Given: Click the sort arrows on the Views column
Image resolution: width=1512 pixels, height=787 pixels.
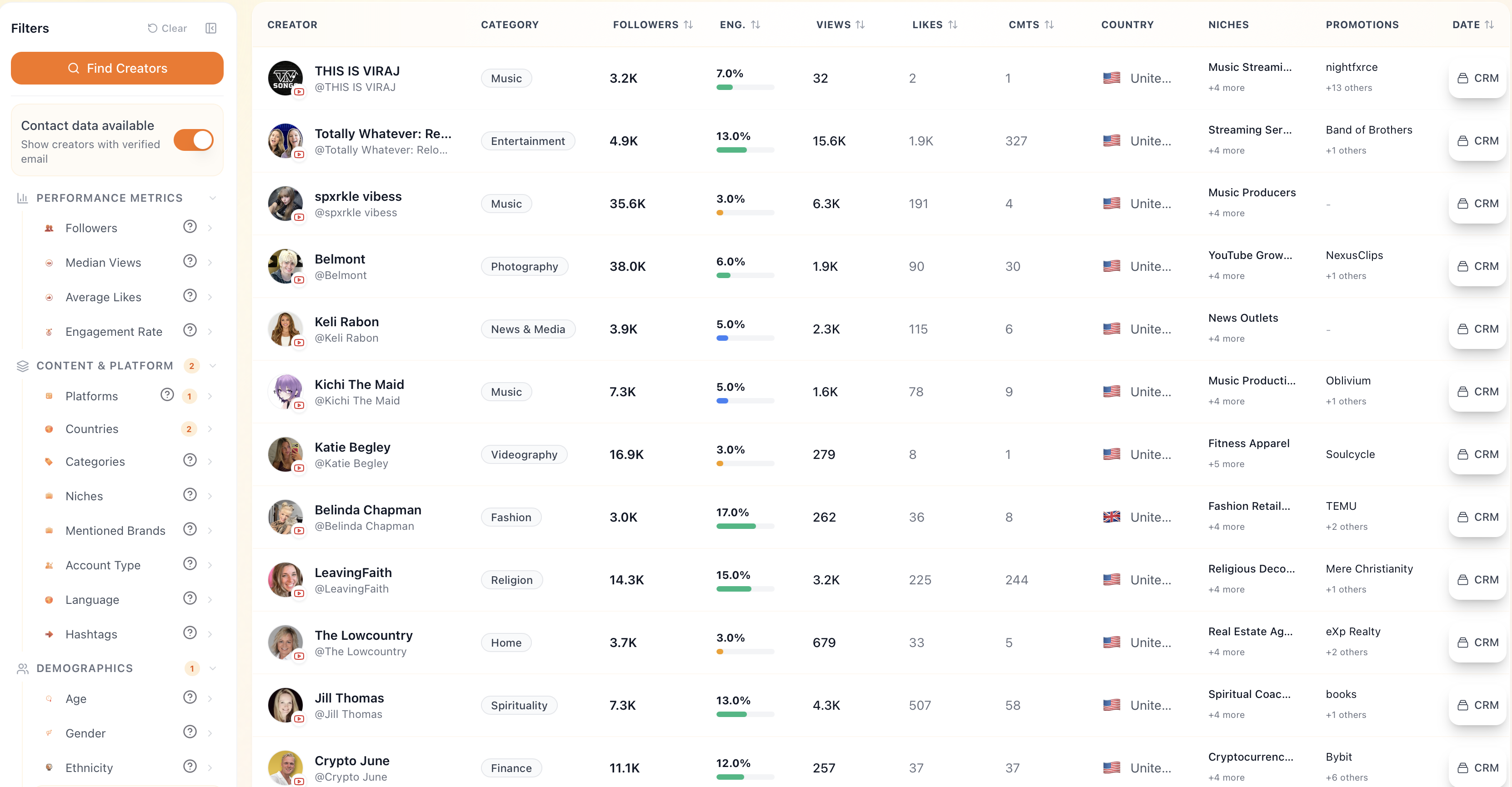Looking at the screenshot, I should [x=860, y=25].
